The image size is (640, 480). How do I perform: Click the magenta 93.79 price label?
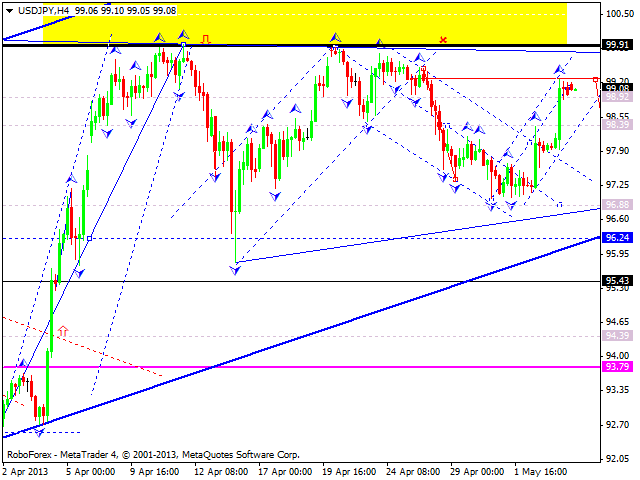point(617,367)
